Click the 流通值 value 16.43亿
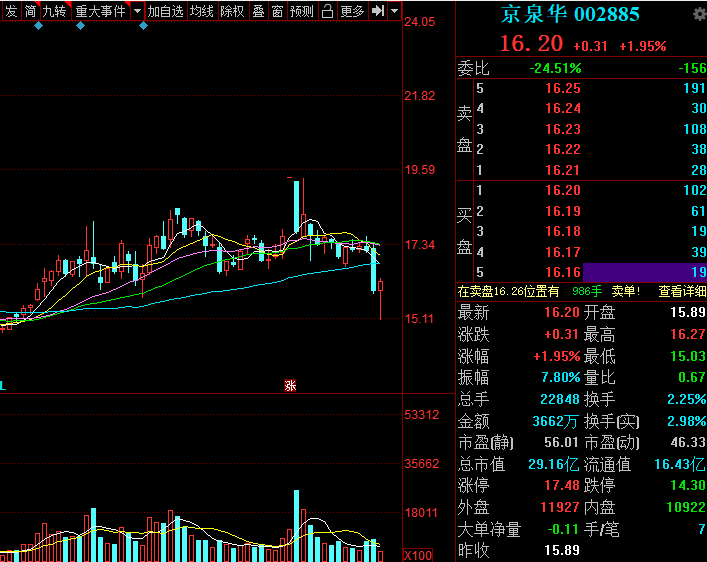This screenshot has width=707, height=562. point(680,464)
